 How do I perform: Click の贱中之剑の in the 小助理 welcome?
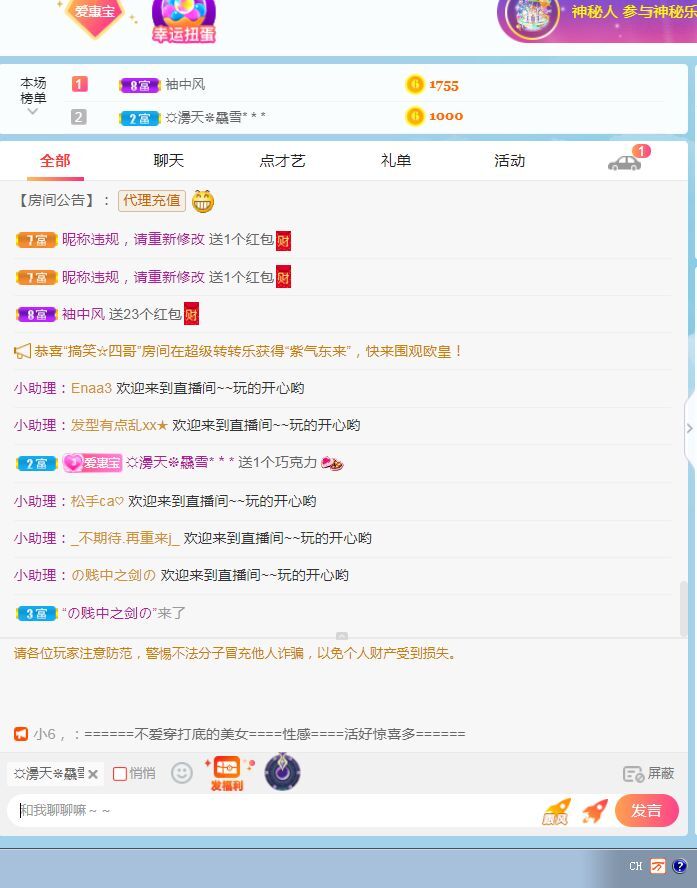tap(113, 575)
